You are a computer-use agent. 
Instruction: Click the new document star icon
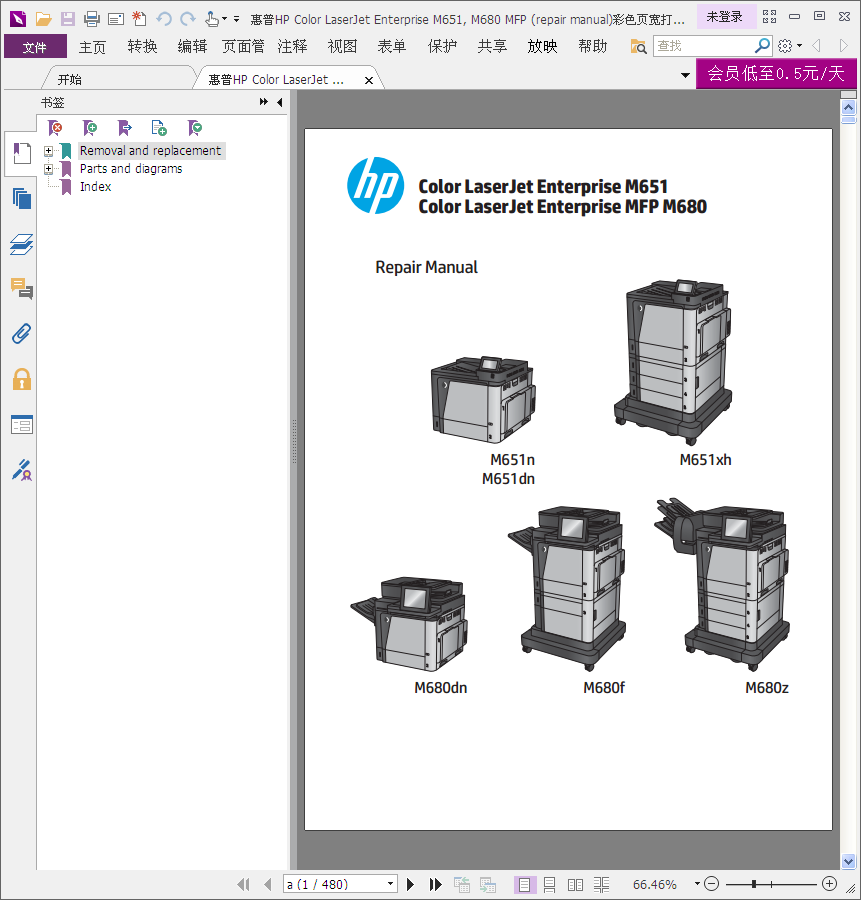pyautogui.click(x=139, y=19)
